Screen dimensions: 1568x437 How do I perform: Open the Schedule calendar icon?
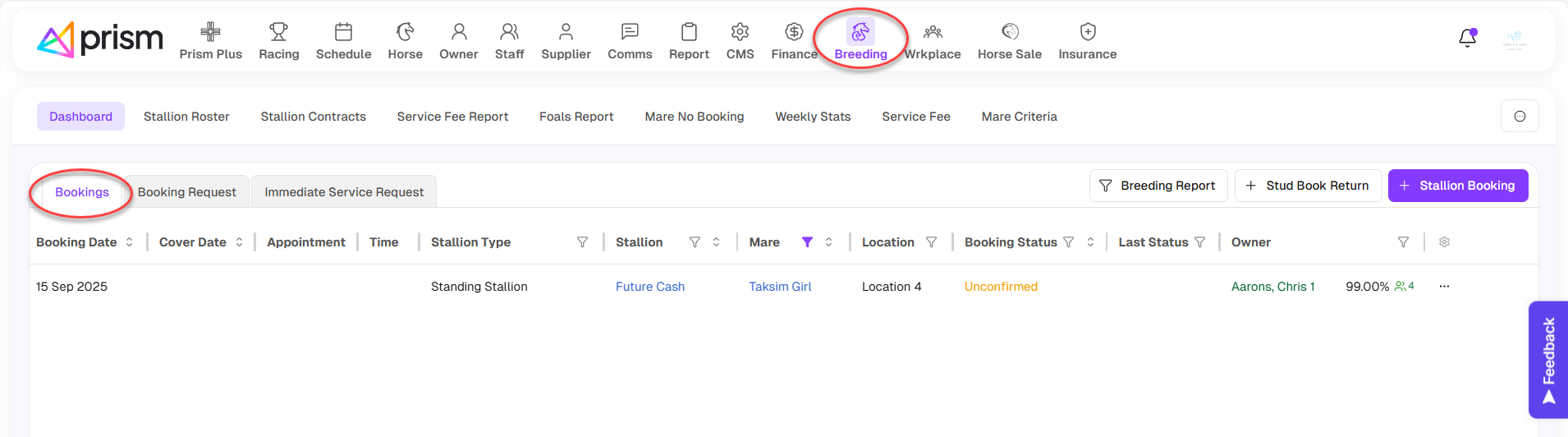343,32
